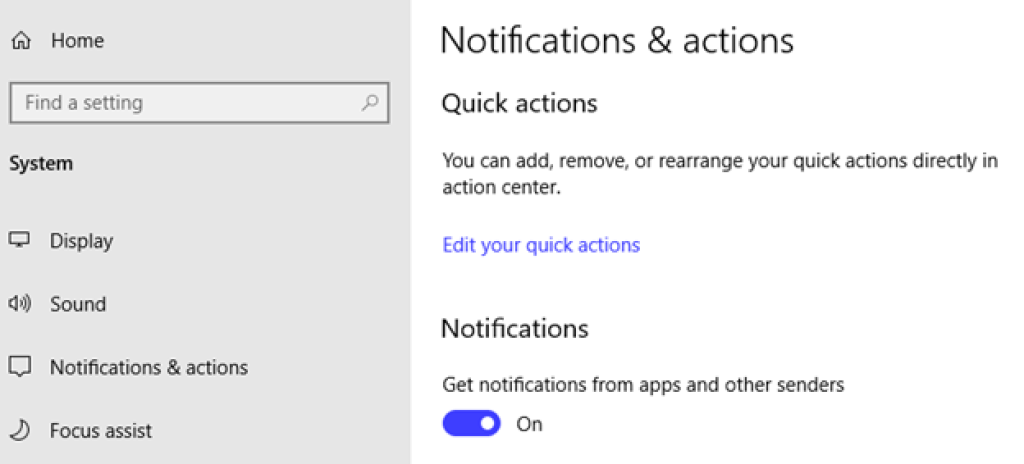Open Display settings in sidebar
1024x464 pixels.
(82, 240)
